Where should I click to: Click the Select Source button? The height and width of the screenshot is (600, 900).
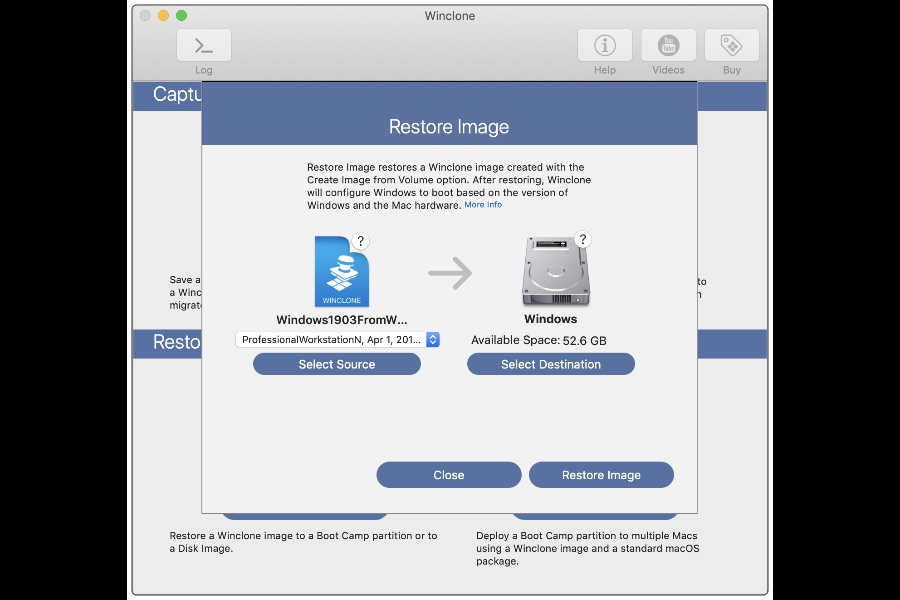coord(337,364)
